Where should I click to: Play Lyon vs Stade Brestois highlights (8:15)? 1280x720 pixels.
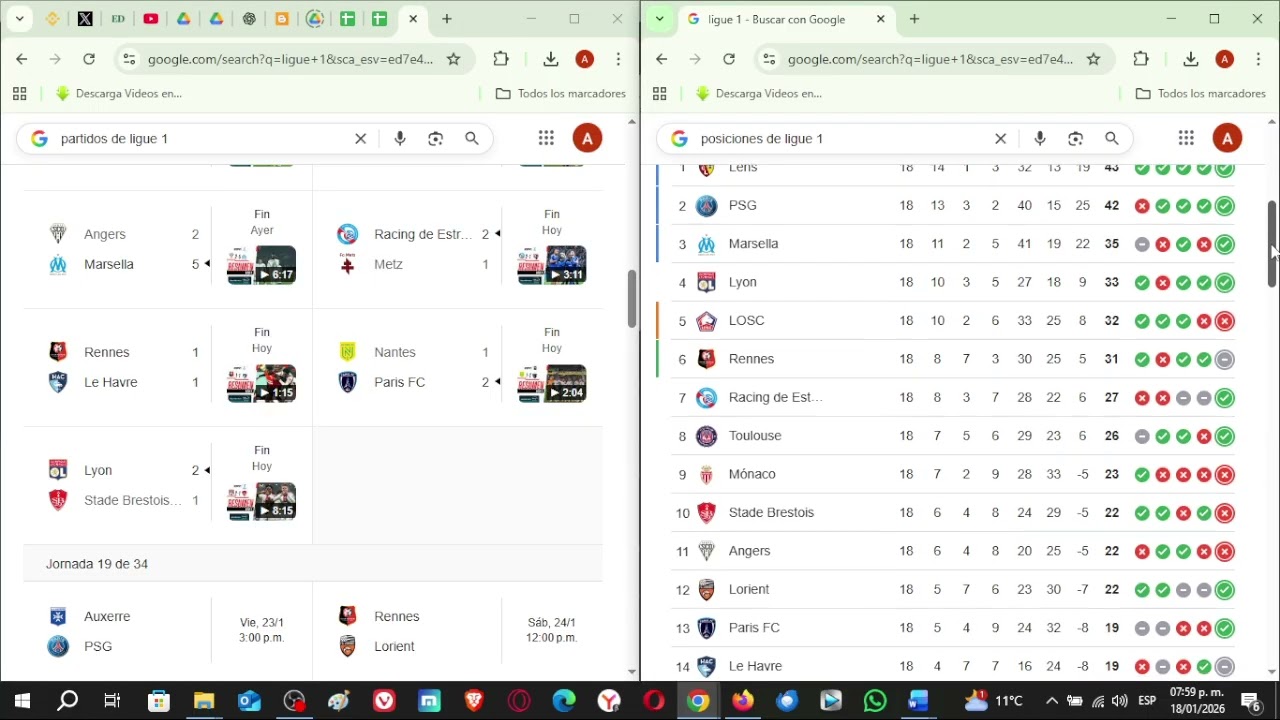click(262, 501)
